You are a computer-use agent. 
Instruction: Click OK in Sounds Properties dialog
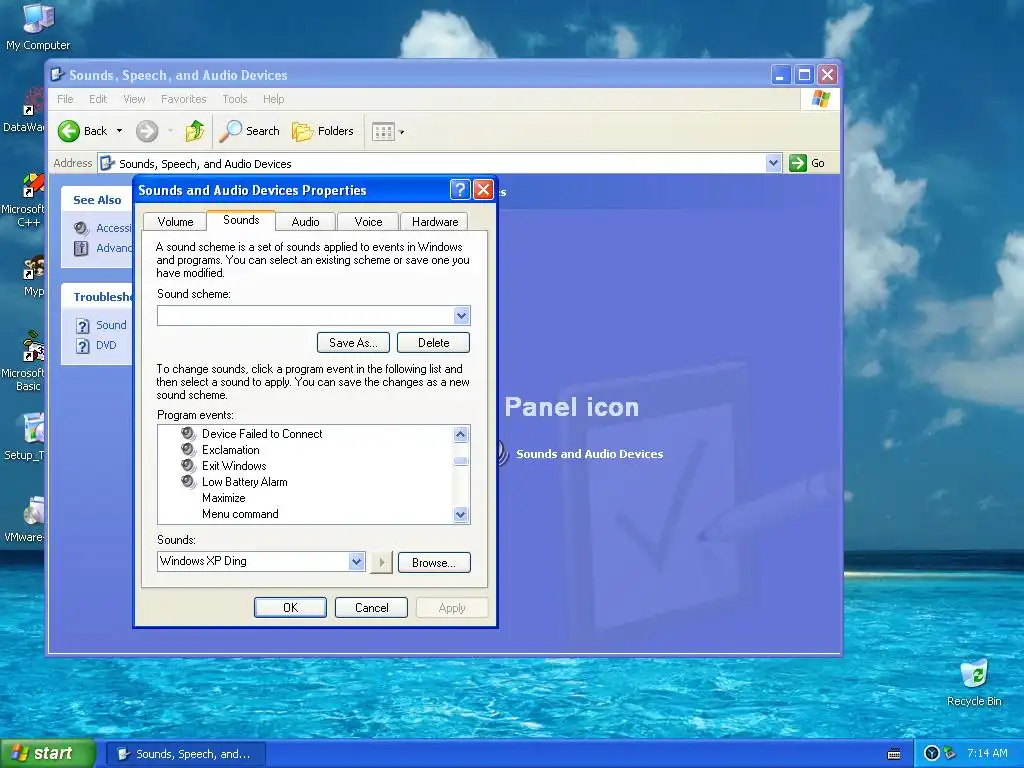coord(290,607)
